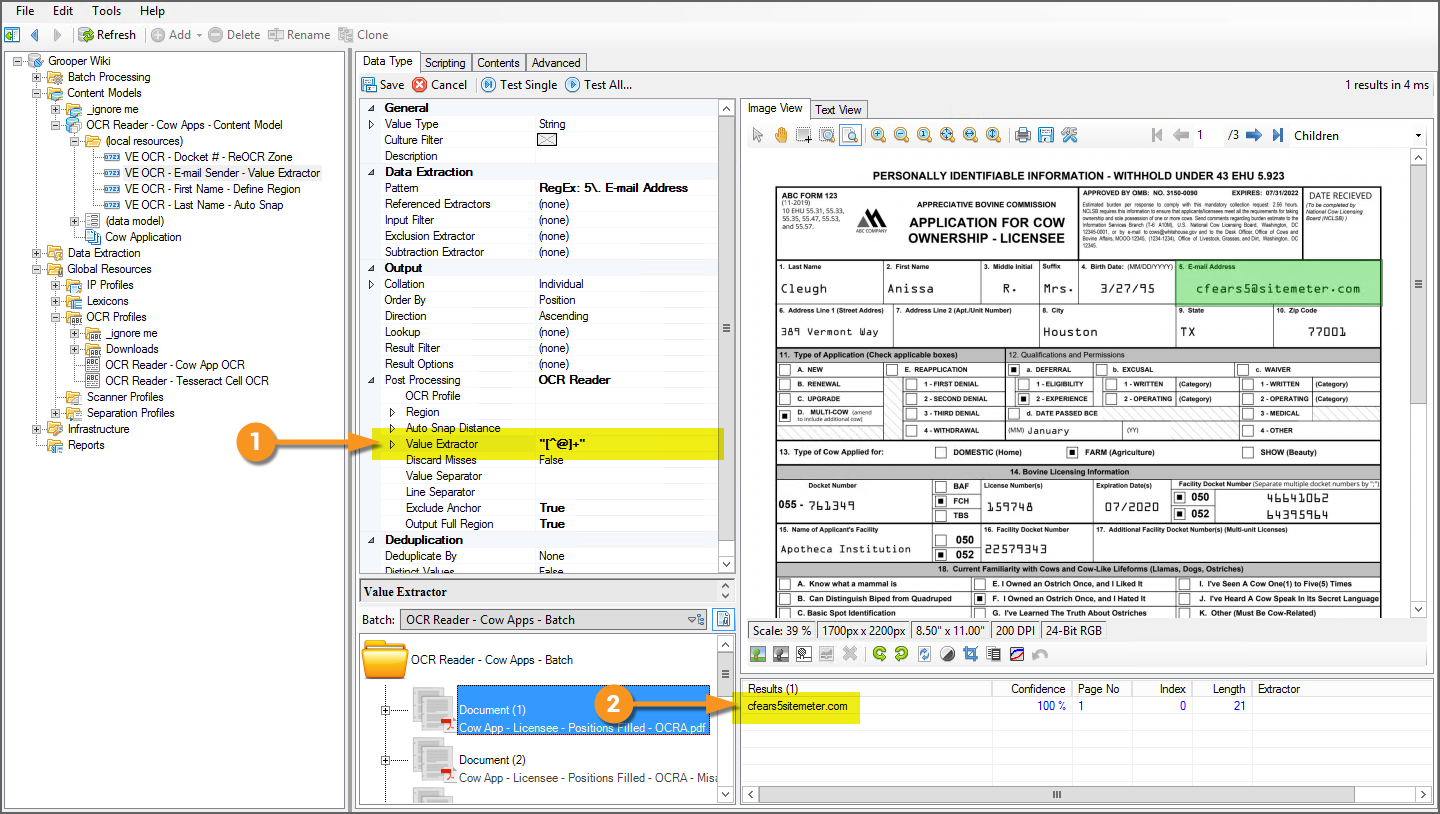Screen dimensions: 1440x814
Task: Click the save image floppy disk icon
Action: pyautogui.click(x=1045, y=135)
